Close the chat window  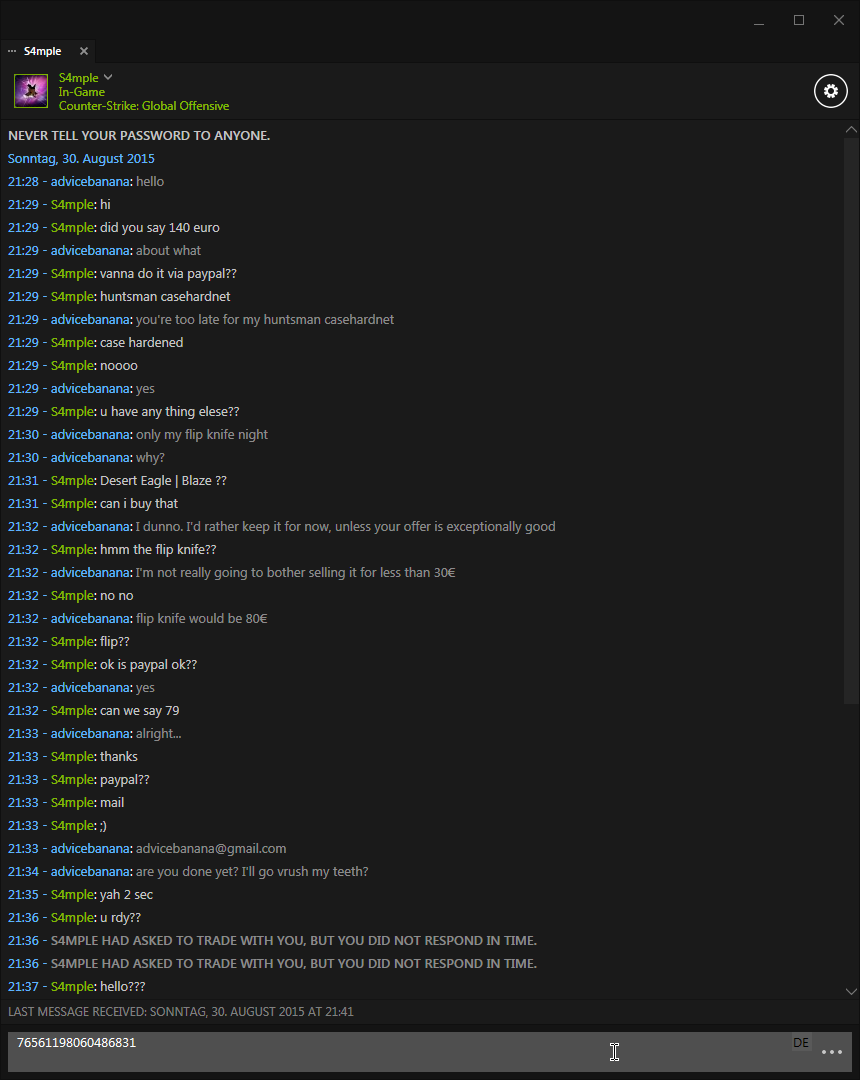839,20
